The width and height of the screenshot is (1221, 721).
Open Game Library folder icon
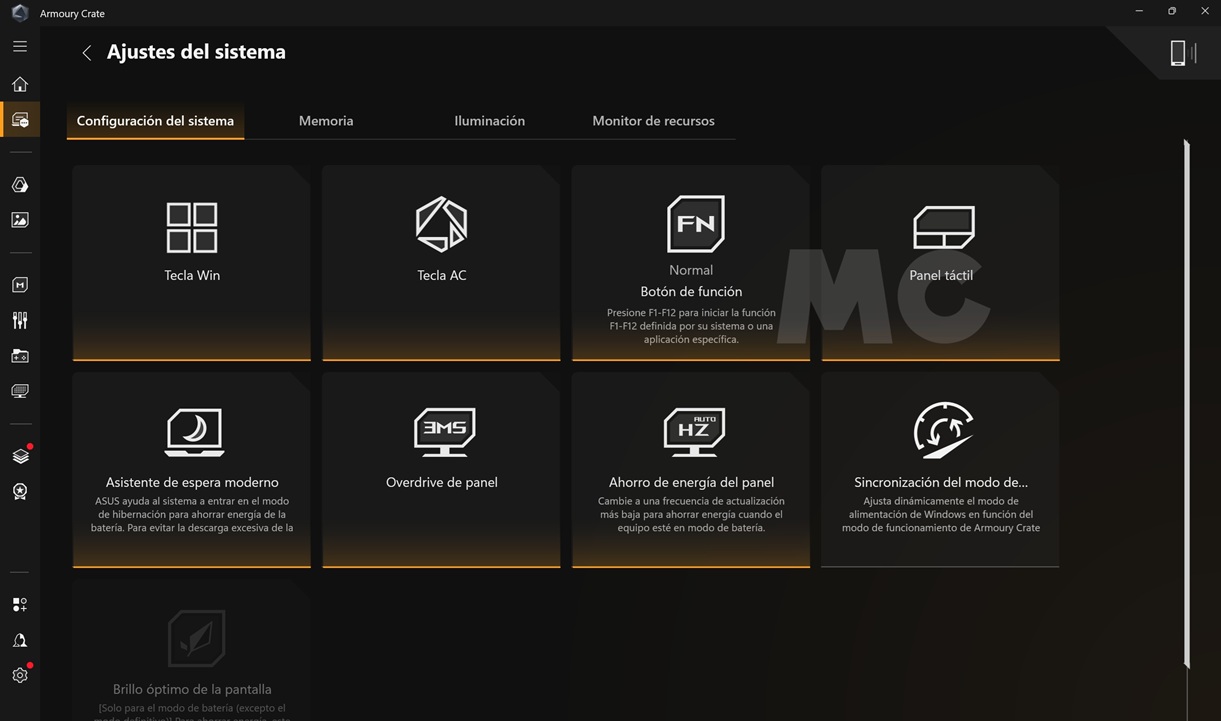(20, 356)
